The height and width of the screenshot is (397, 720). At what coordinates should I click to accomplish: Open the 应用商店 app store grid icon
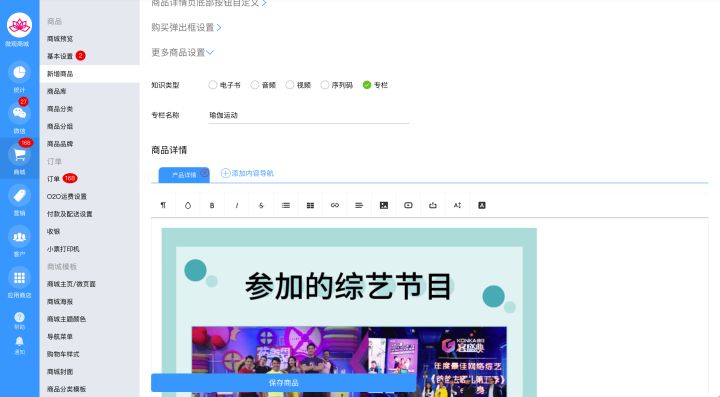pos(19,278)
